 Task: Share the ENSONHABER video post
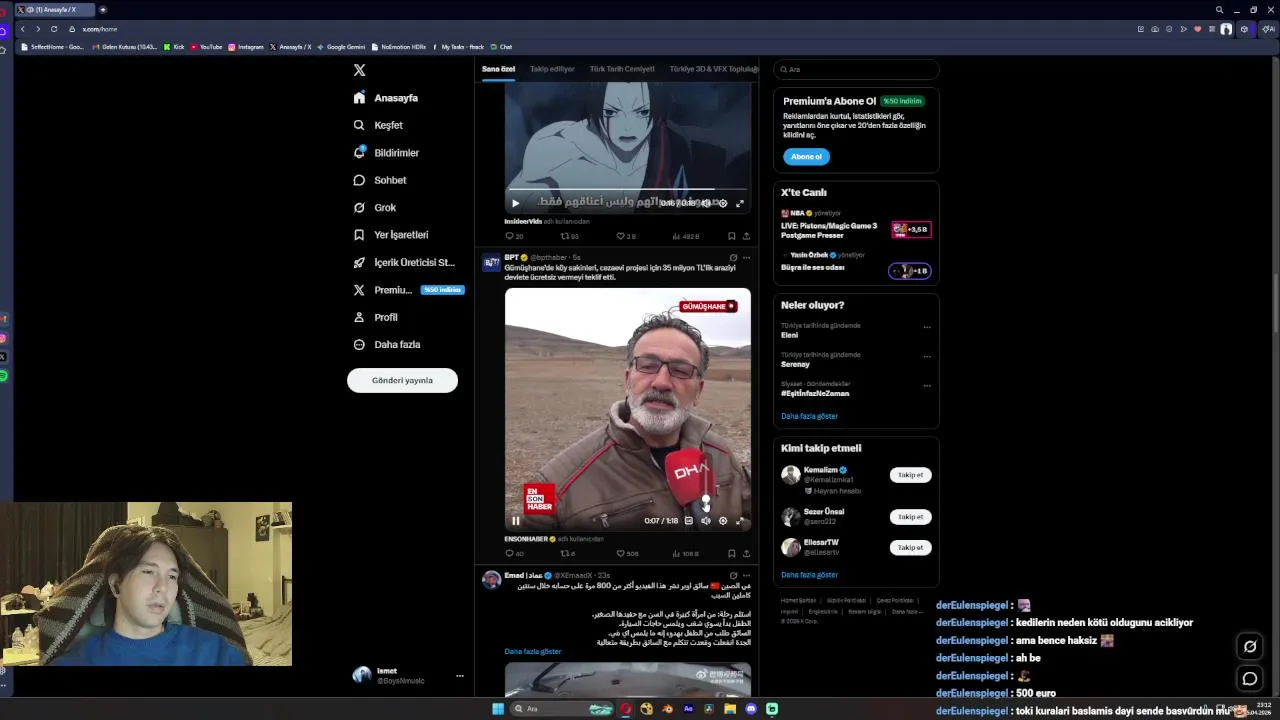pos(746,553)
